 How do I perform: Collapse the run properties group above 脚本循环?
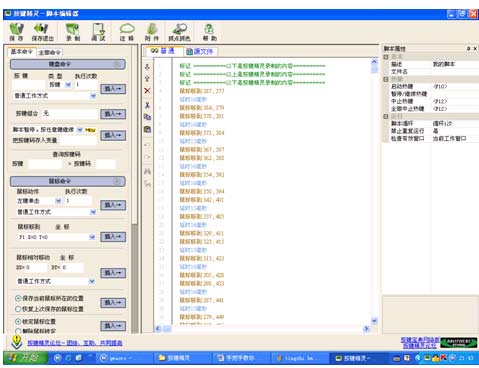pyautogui.click(x=386, y=116)
